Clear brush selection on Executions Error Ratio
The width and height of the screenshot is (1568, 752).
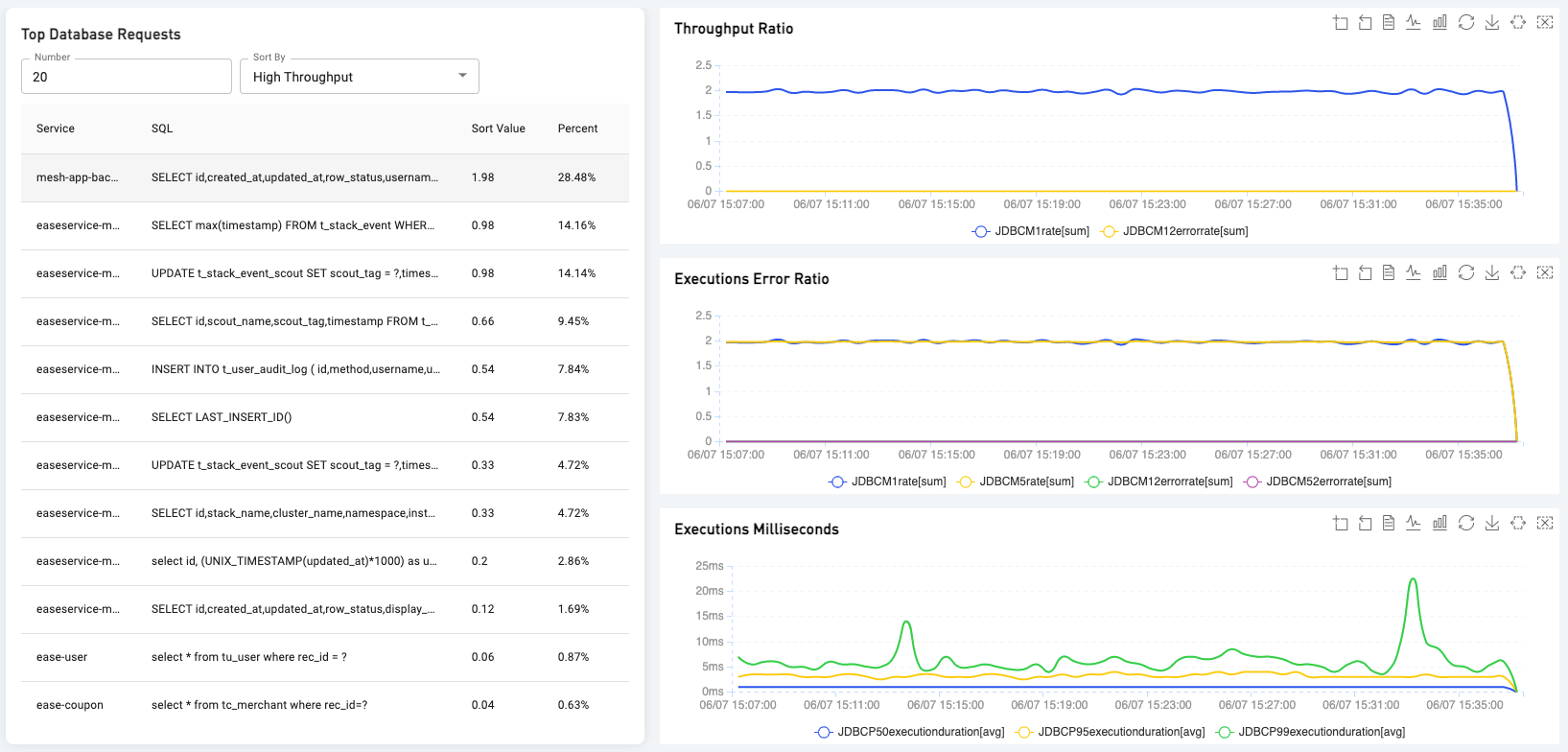coord(1545,272)
